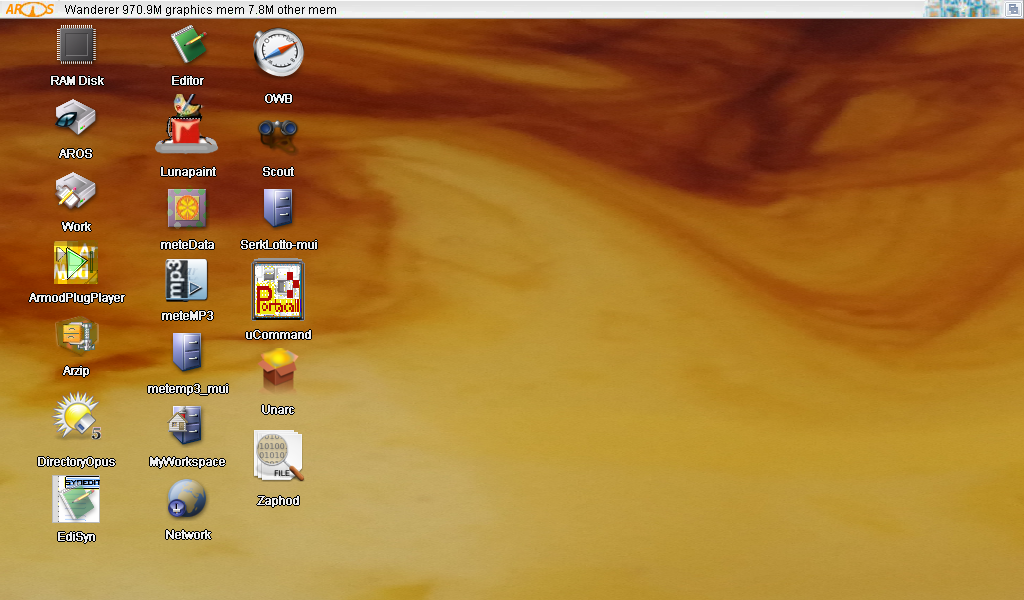1024x600 pixels.
Task: Select the SerkLotto-mui drawer icon
Action: [278, 208]
